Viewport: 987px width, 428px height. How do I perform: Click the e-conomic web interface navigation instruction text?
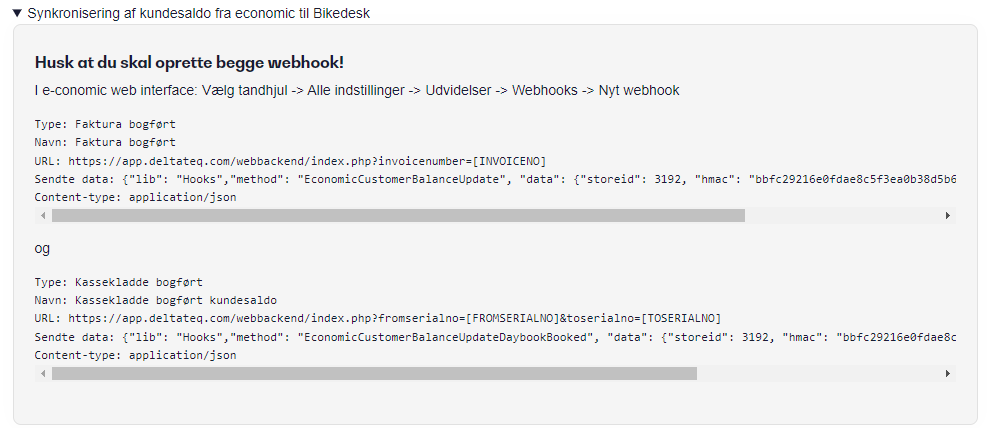pyautogui.click(x=357, y=91)
